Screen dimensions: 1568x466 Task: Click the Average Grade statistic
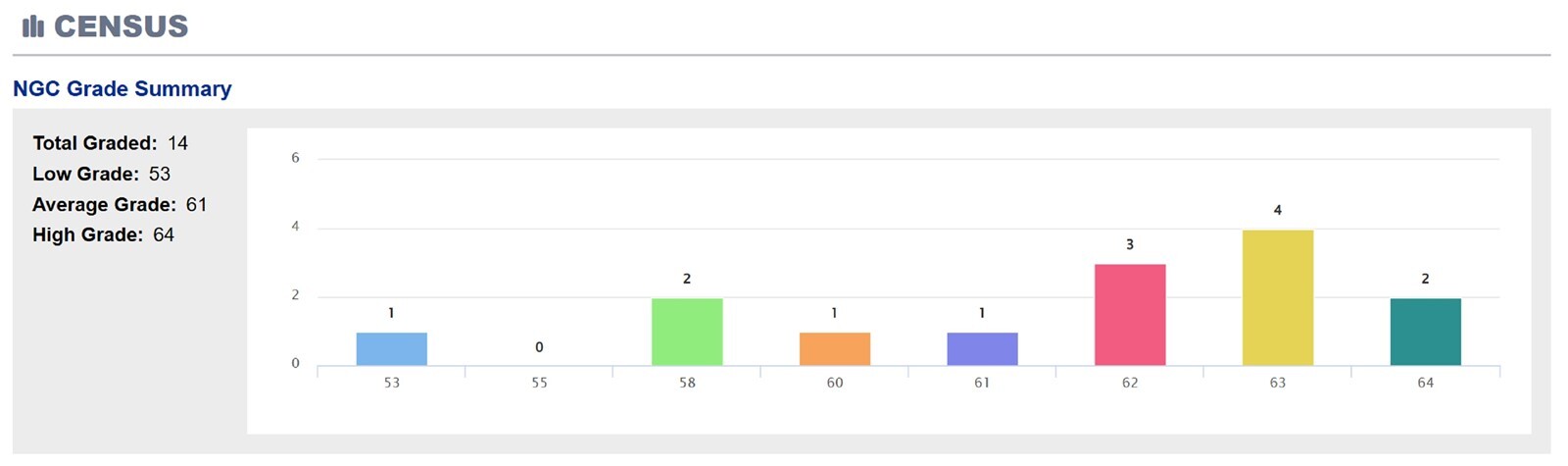120,205
